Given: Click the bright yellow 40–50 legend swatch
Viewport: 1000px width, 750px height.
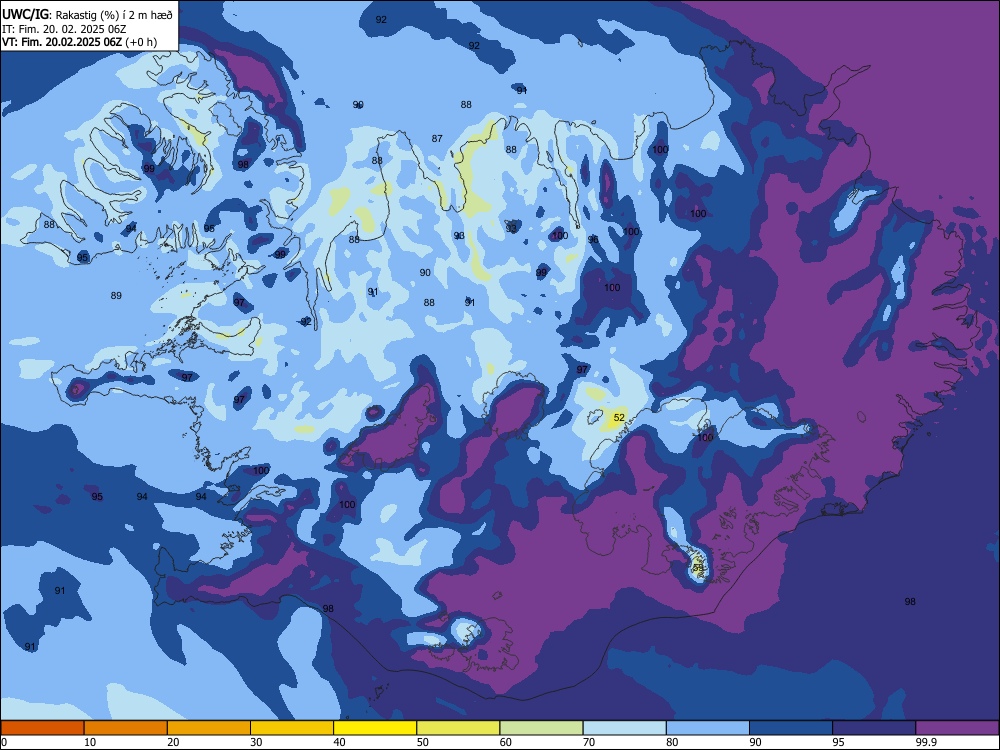Looking at the screenshot, I should [x=375, y=728].
